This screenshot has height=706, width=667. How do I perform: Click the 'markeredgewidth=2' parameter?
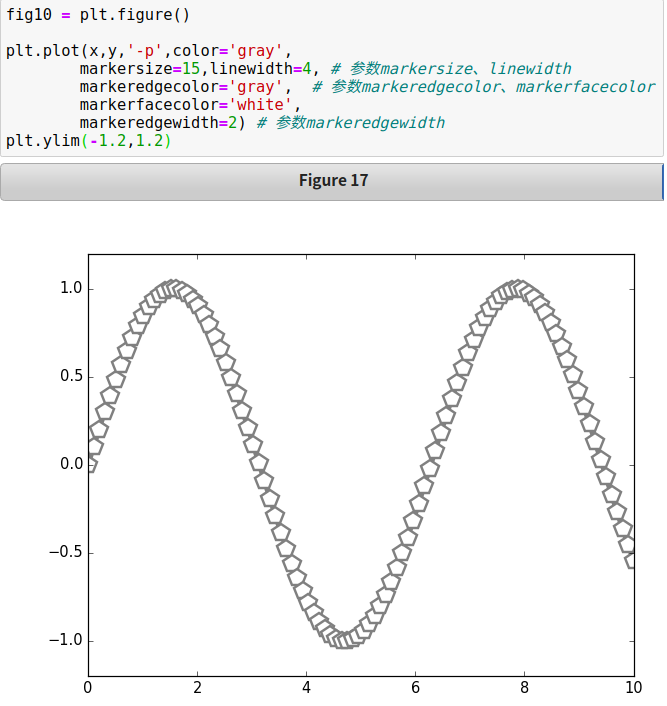(158, 123)
